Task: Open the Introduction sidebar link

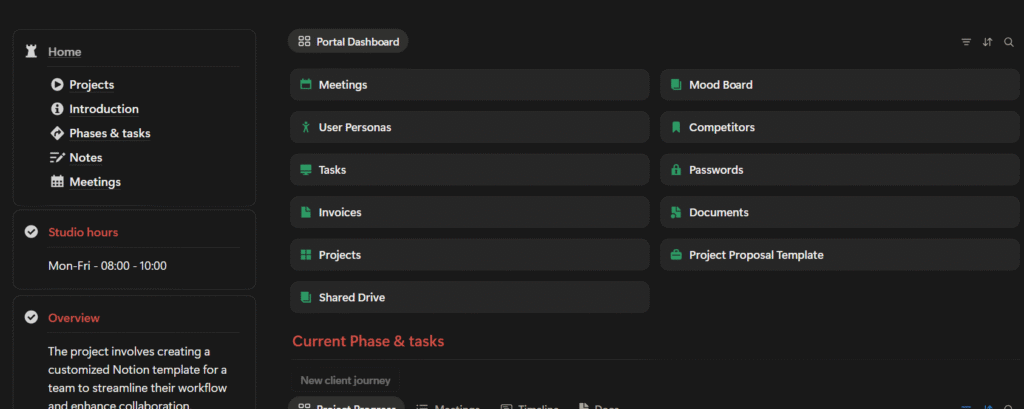Action: point(104,108)
